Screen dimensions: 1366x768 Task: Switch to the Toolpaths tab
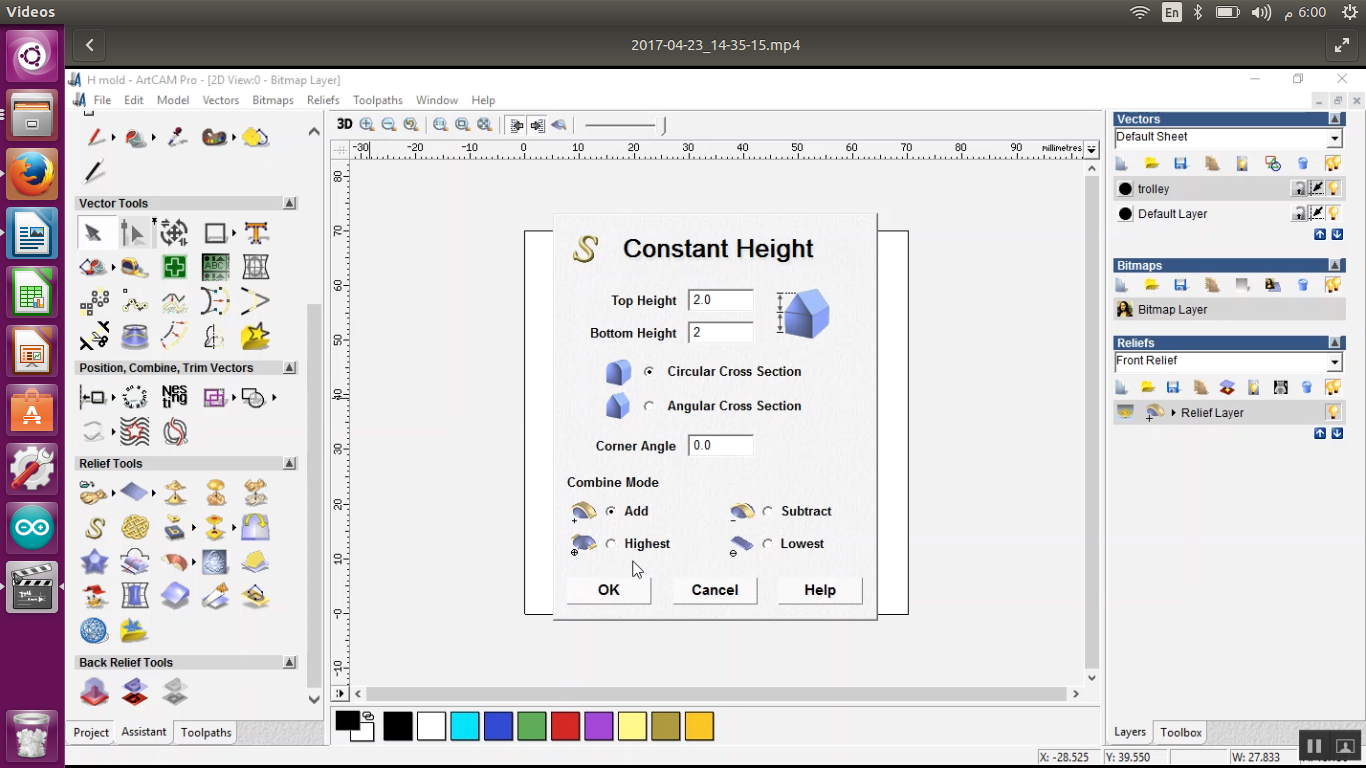coord(206,733)
